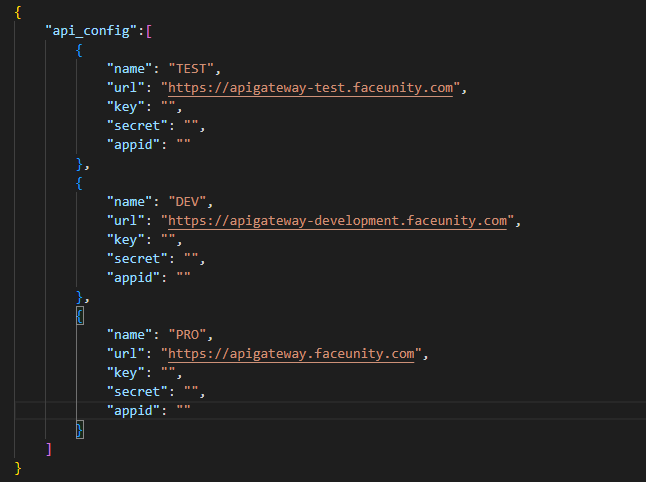Click the "key" line in the PRO block

(144, 373)
